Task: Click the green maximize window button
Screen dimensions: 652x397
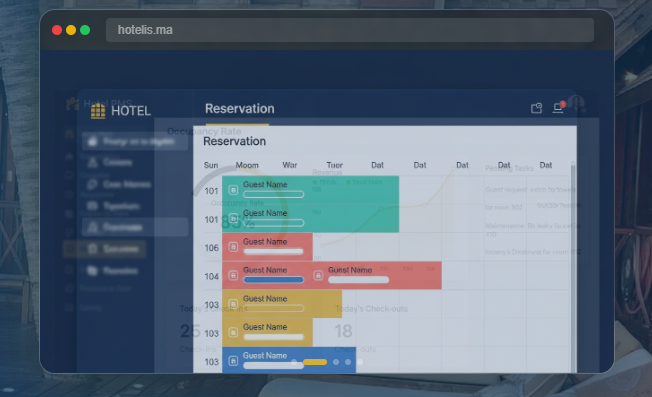Action: (85, 30)
